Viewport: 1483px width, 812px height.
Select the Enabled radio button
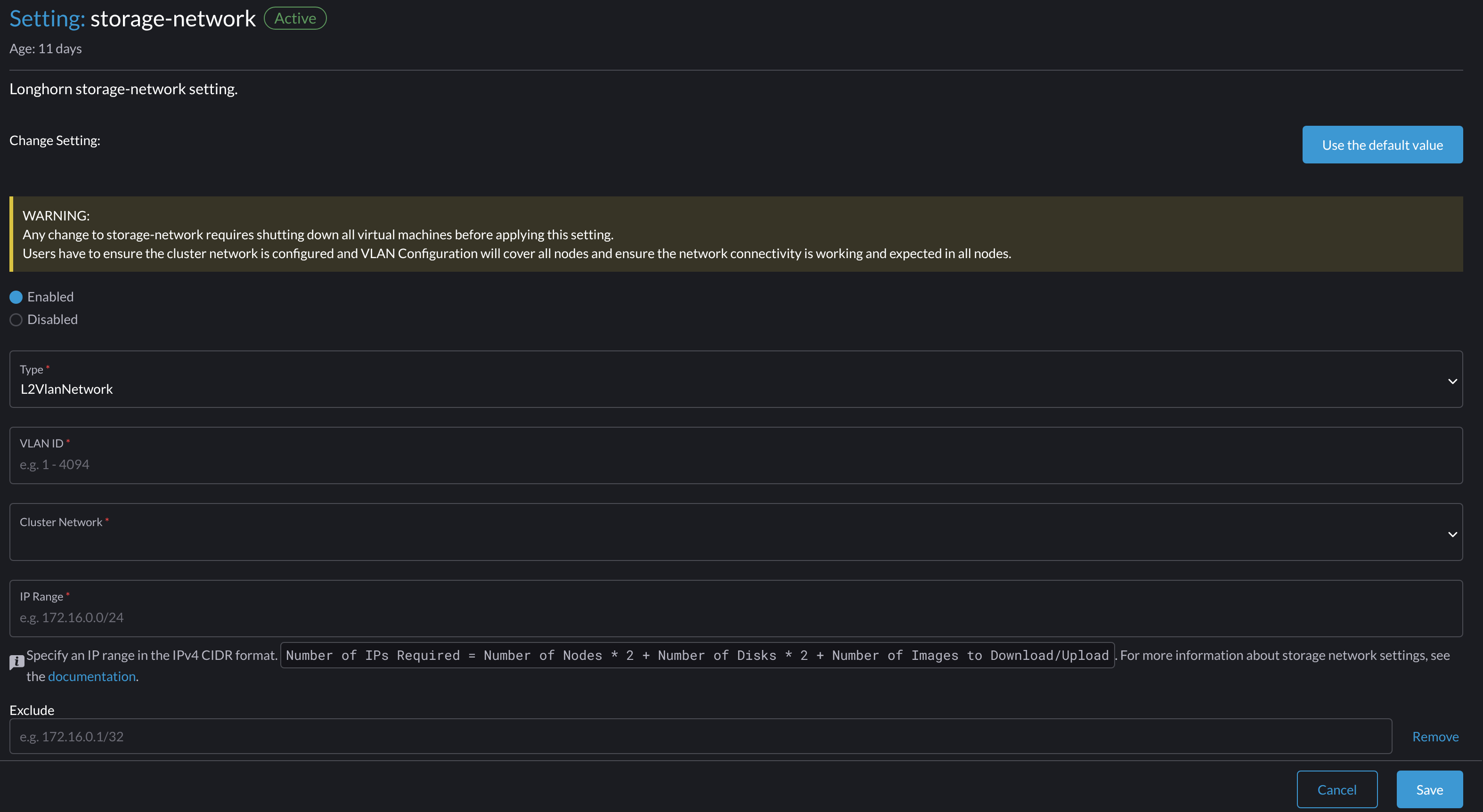pyautogui.click(x=16, y=297)
